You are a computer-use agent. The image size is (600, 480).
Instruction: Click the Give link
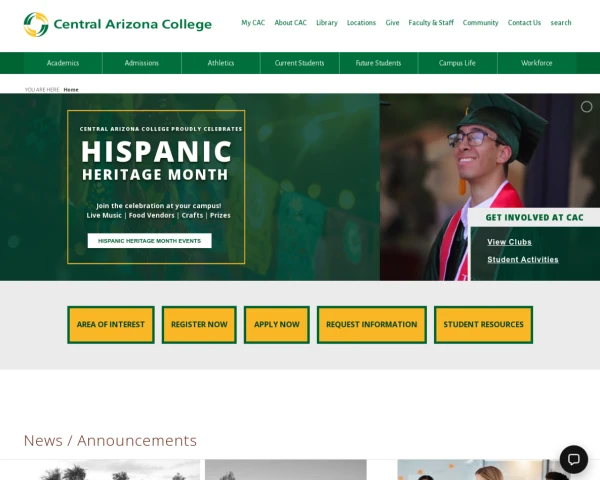392,23
